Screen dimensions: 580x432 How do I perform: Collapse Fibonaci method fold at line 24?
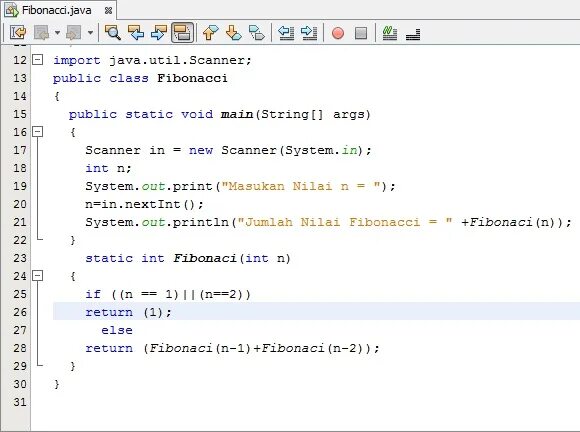tap(38, 276)
